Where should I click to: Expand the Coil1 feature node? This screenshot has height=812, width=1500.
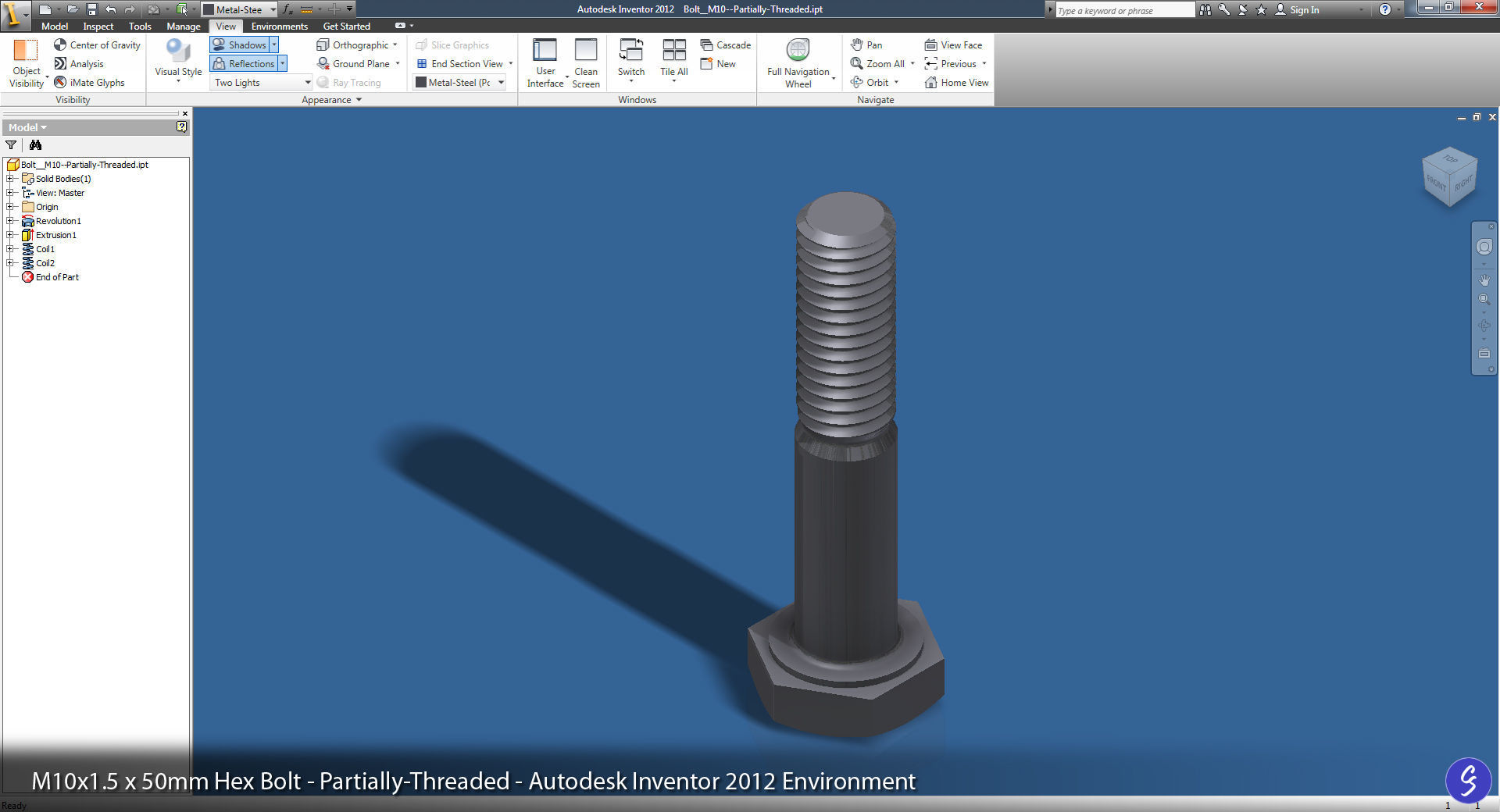coord(10,249)
